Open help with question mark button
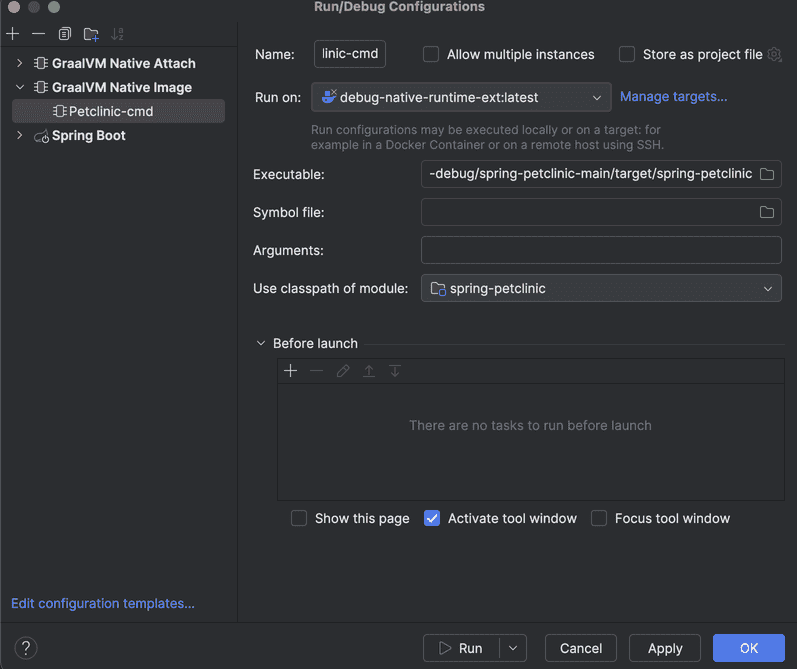This screenshot has width=797, height=669. (26, 648)
